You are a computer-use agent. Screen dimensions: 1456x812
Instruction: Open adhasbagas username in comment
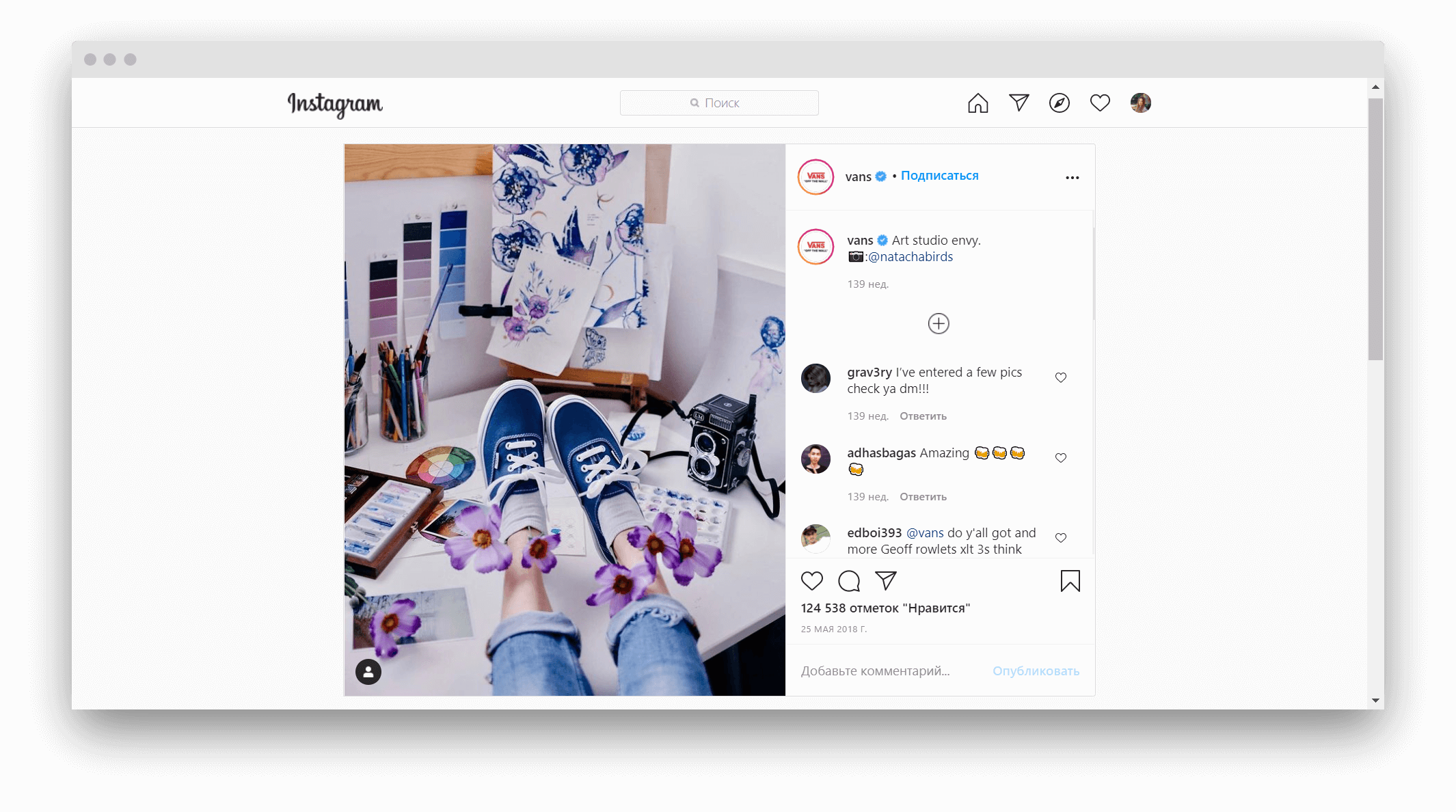pos(881,453)
